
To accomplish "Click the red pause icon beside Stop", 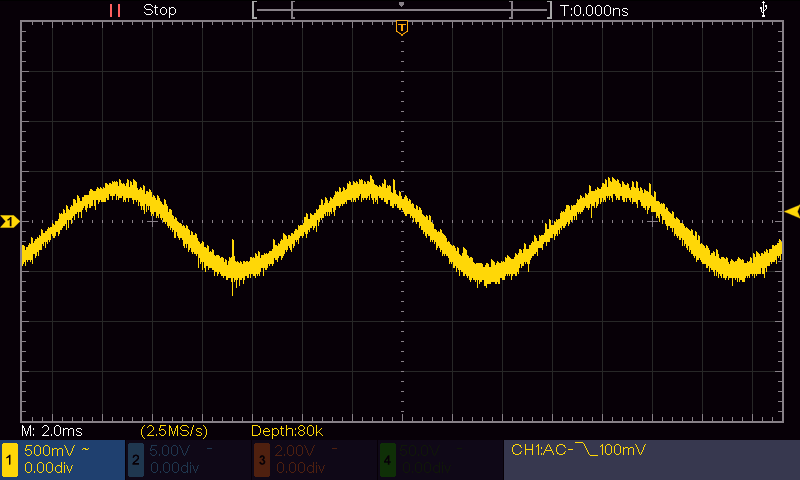I will 115,10.
